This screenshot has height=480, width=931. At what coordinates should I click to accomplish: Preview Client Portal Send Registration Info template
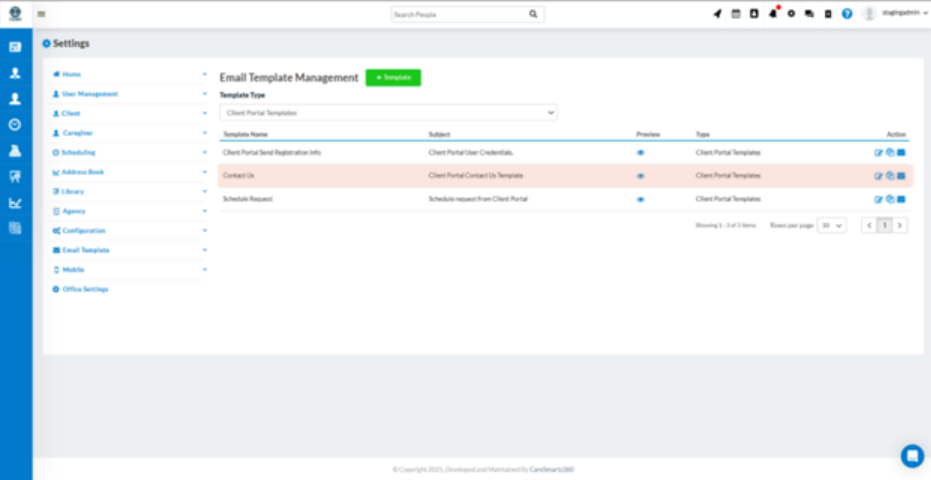(x=640, y=152)
